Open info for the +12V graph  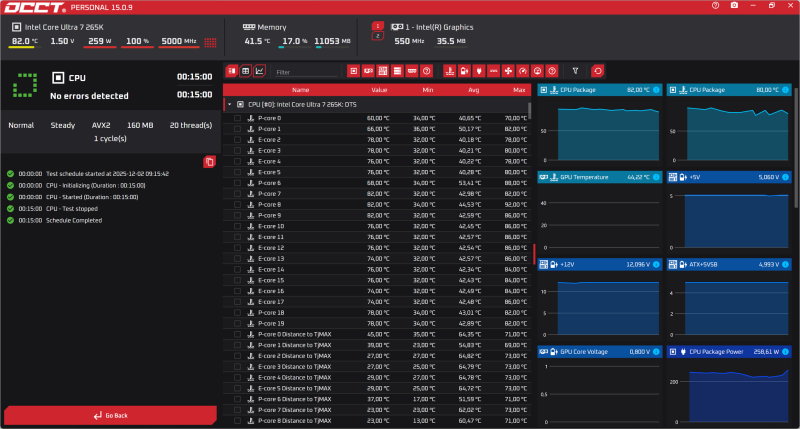coord(656,264)
